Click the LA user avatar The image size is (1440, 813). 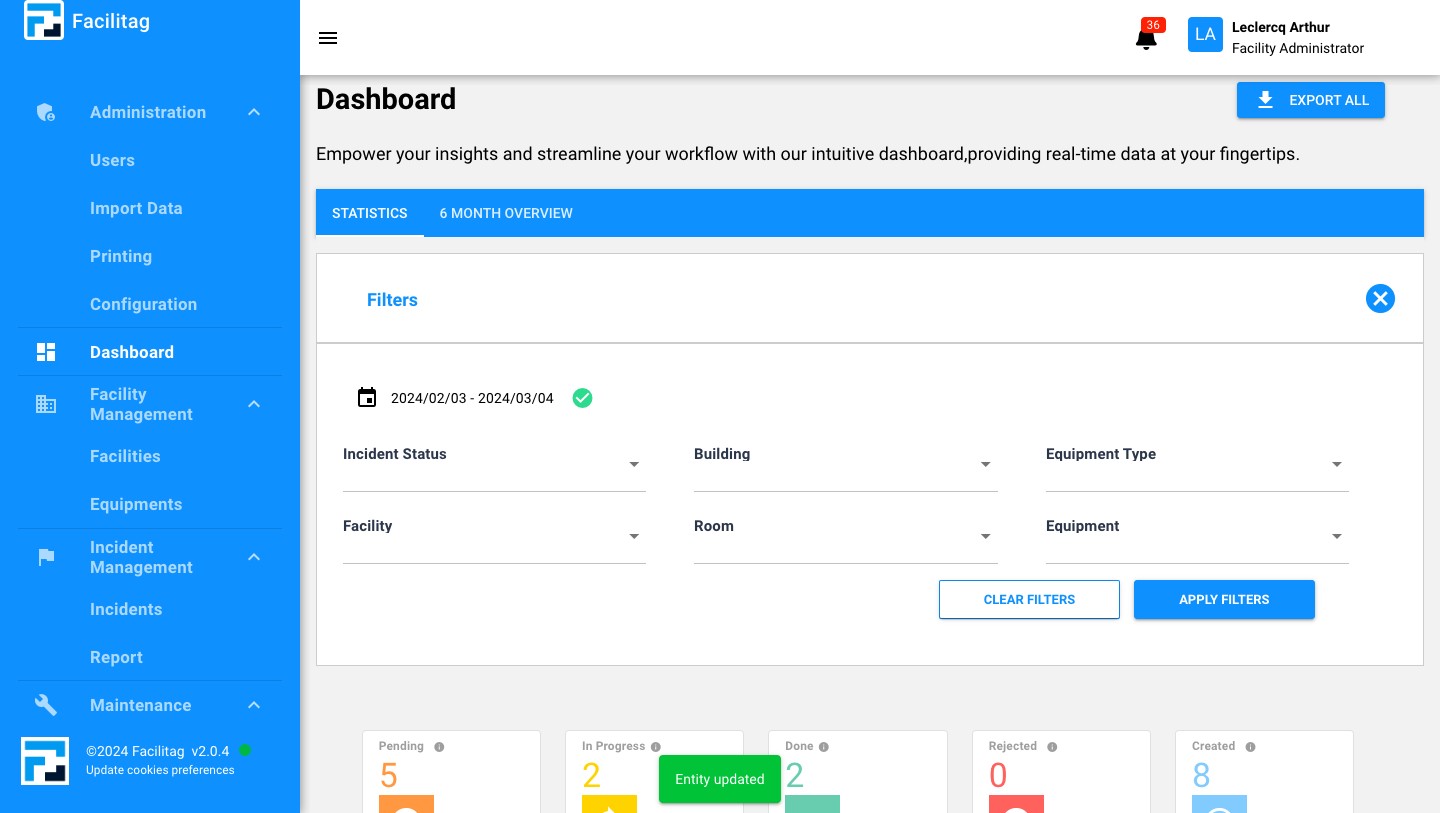pos(1205,35)
